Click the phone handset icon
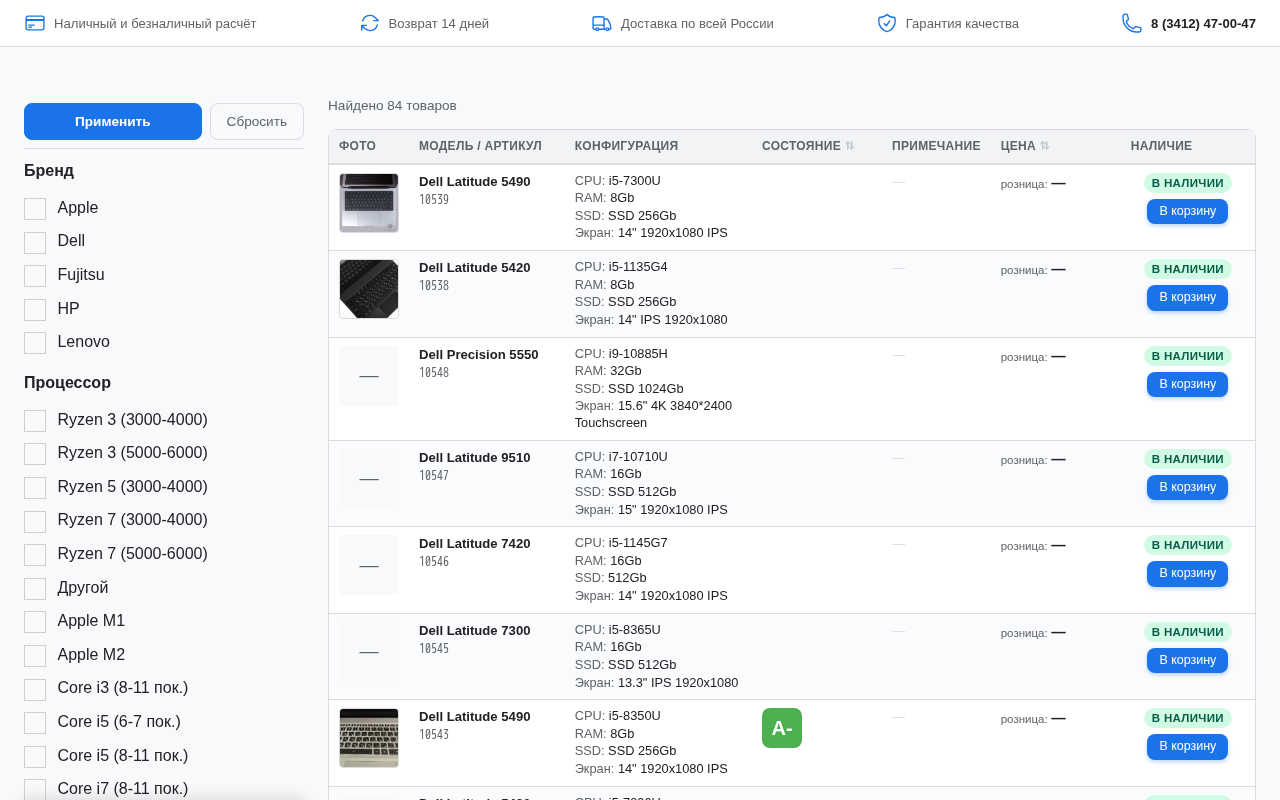Image resolution: width=1280 pixels, height=800 pixels. pos(1132,23)
